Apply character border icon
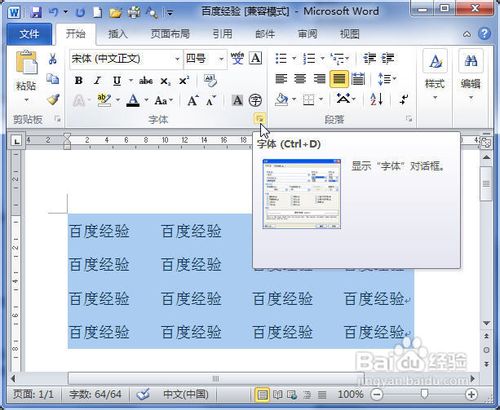The height and width of the screenshot is (410, 500). 256,58
